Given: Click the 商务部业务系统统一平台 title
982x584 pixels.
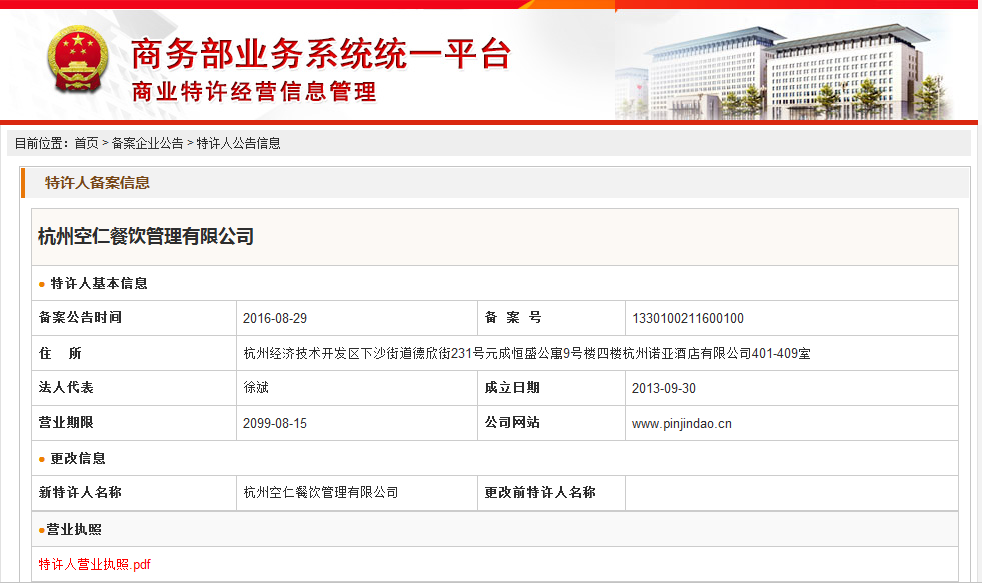Looking at the screenshot, I should pyautogui.click(x=321, y=54).
